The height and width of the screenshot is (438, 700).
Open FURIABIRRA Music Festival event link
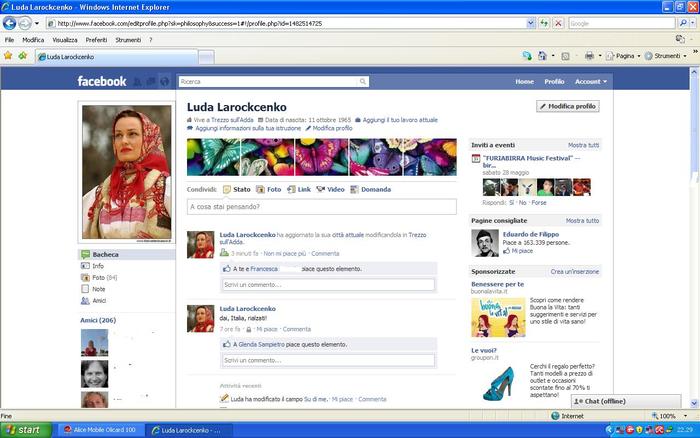pos(531,162)
